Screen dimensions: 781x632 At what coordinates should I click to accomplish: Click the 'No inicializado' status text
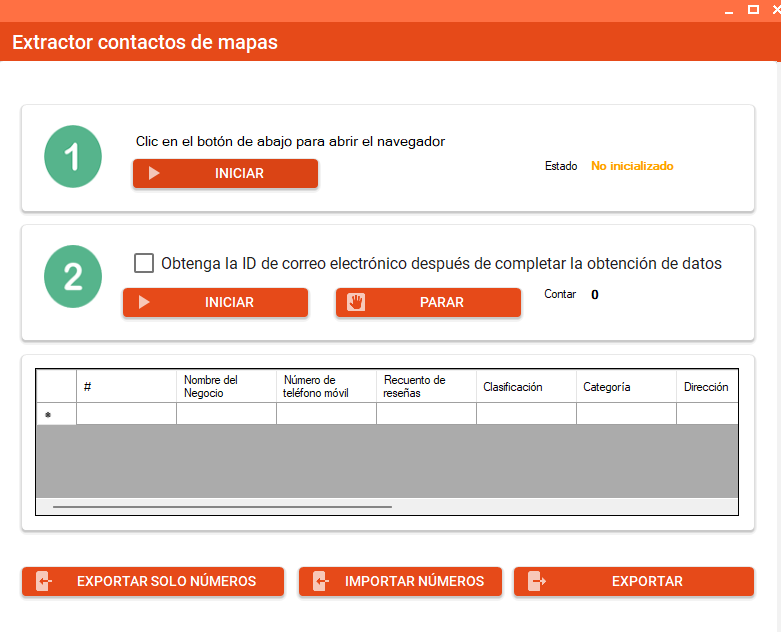632,166
